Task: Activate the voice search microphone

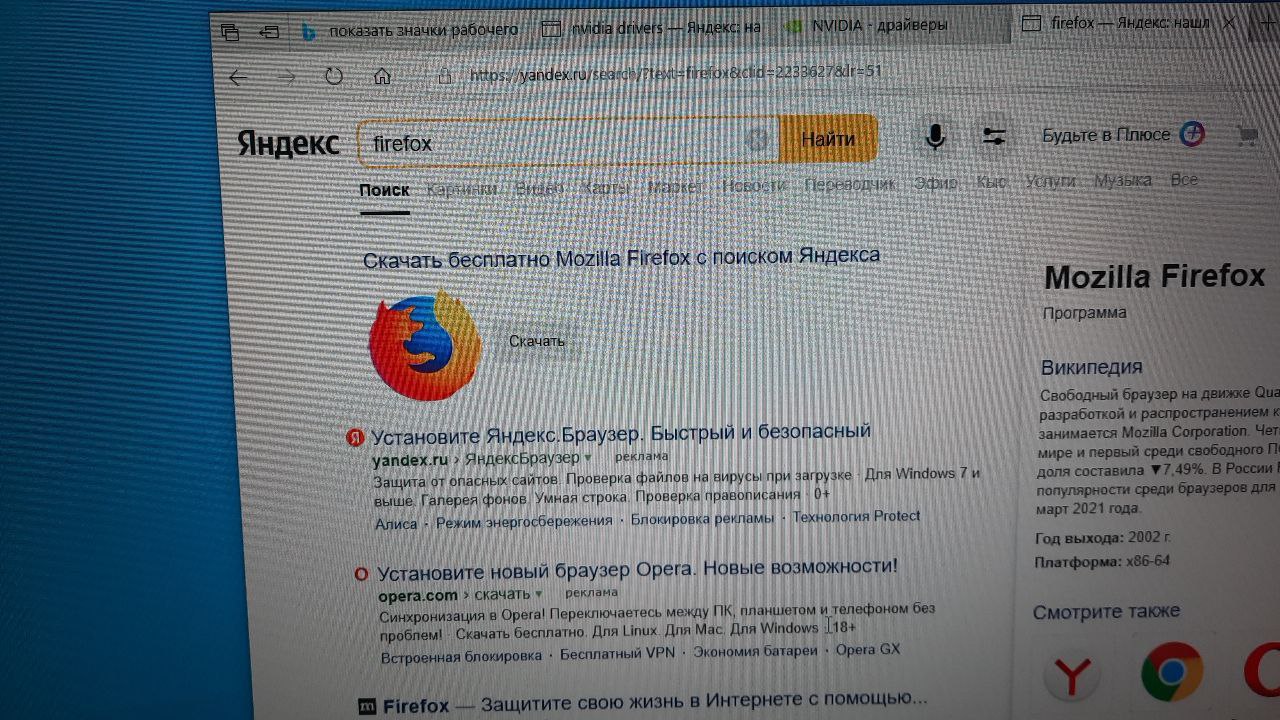Action: pos(935,136)
